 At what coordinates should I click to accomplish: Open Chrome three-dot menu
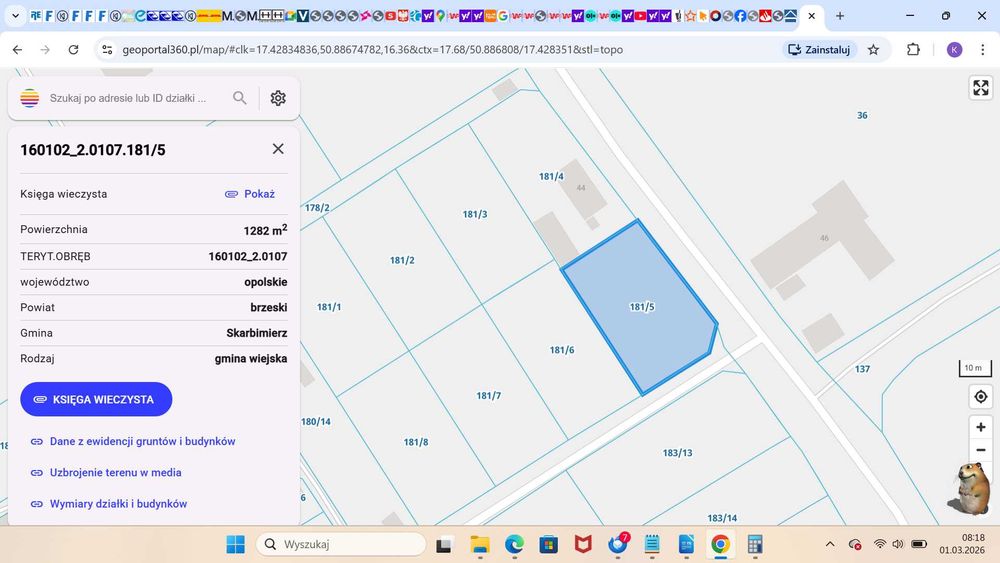[983, 50]
